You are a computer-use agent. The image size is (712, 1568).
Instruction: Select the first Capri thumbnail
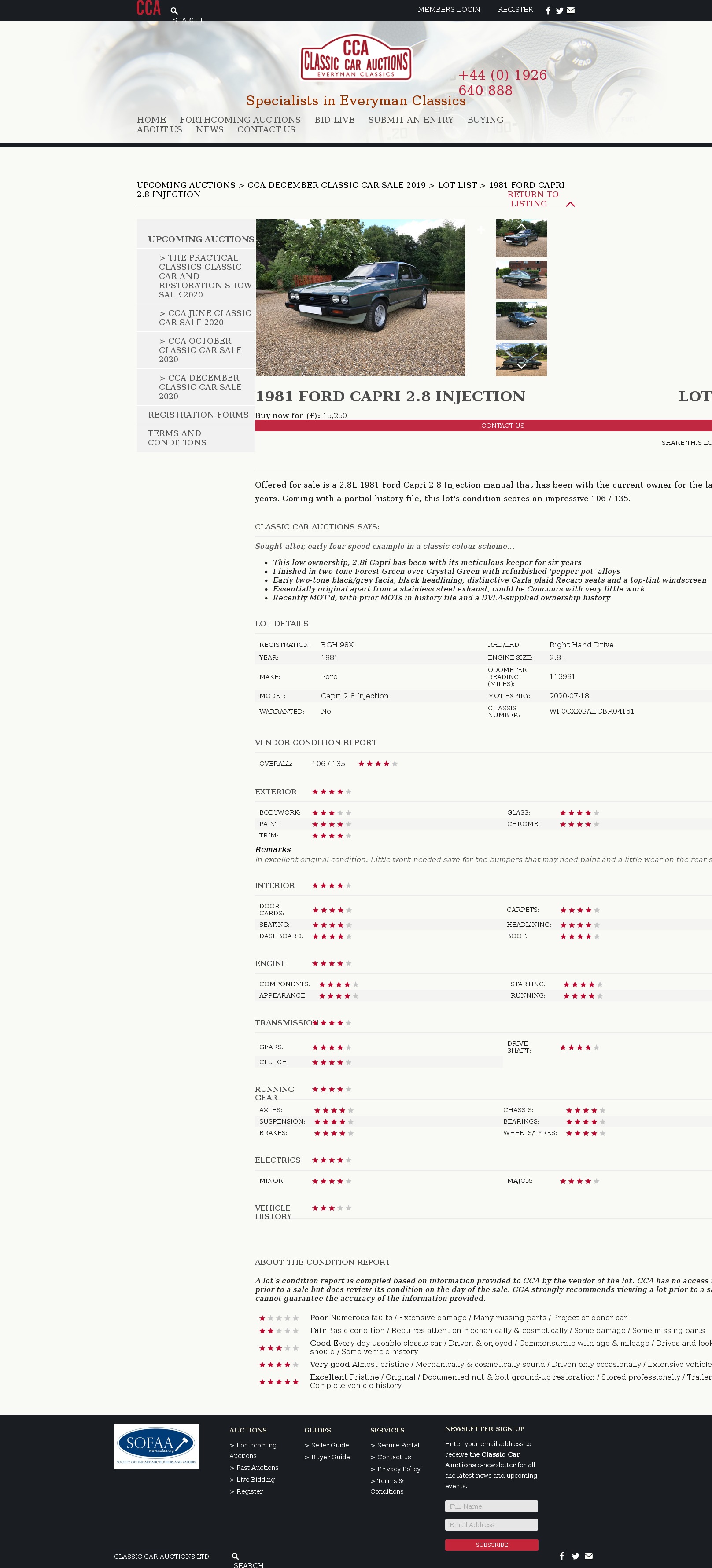(521, 239)
